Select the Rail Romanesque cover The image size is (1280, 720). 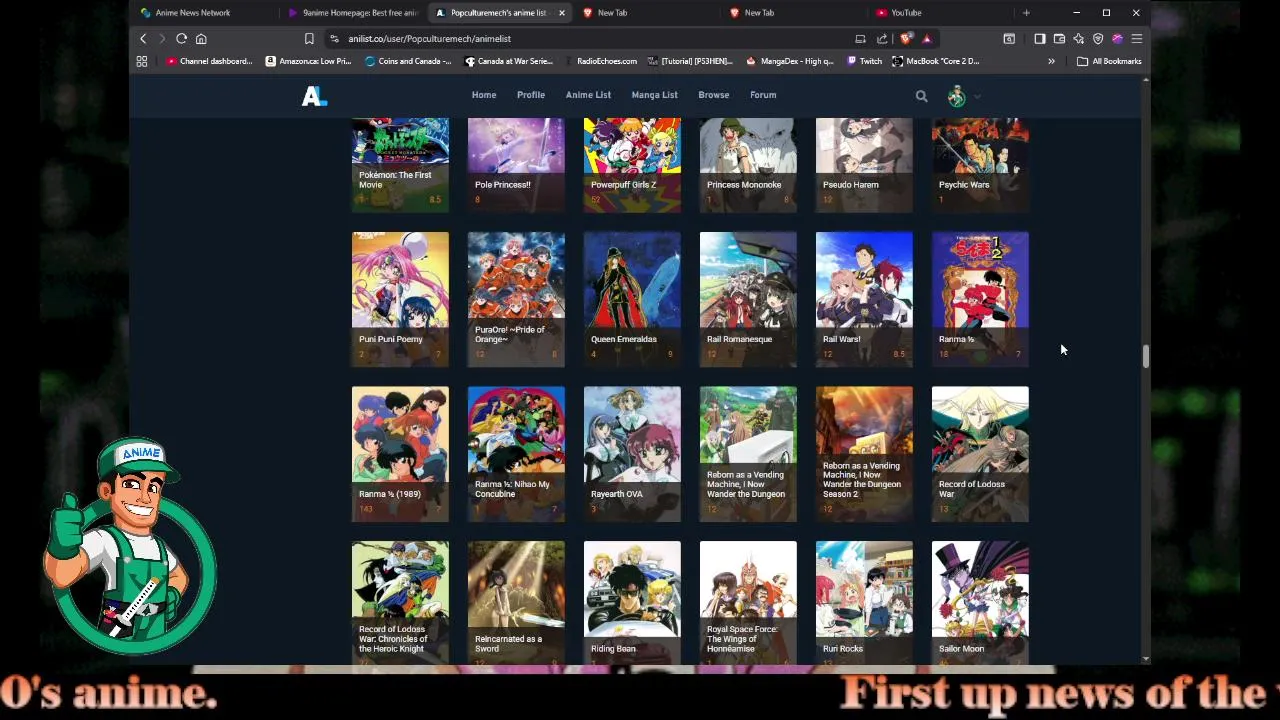click(748, 299)
